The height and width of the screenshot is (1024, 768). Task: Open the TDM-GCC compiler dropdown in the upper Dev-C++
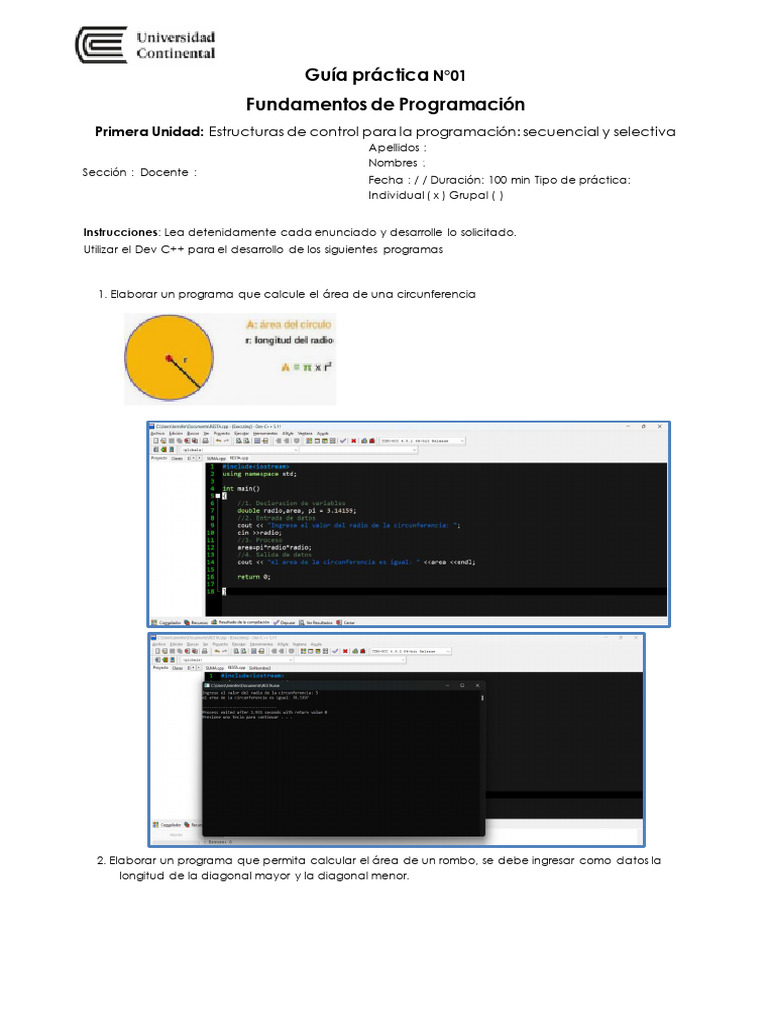click(423, 441)
